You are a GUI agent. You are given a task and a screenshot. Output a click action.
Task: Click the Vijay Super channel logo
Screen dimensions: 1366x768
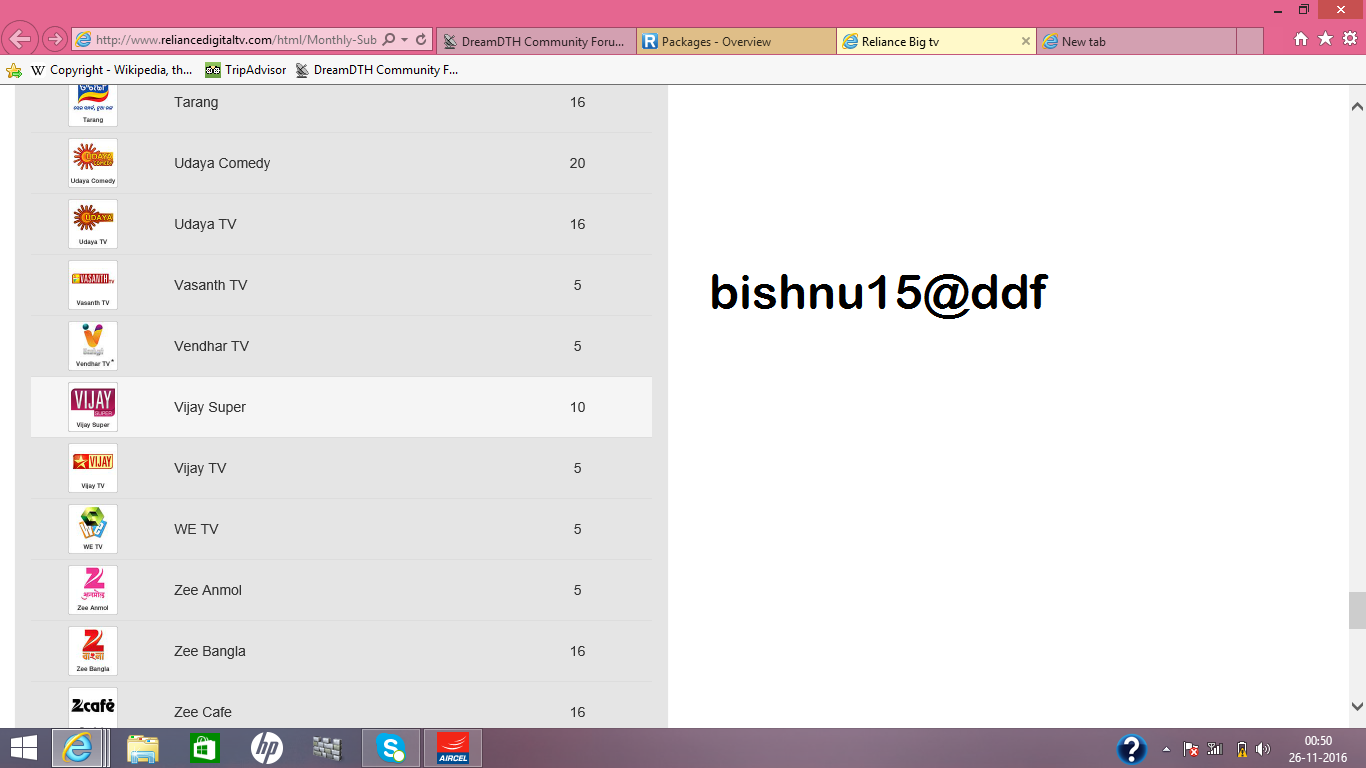pos(93,407)
